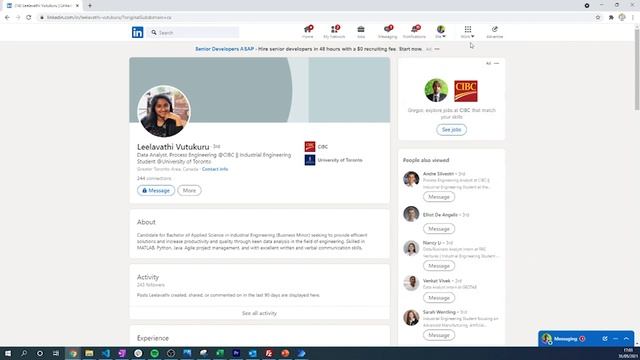Click the See jobs button

pyautogui.click(x=451, y=129)
